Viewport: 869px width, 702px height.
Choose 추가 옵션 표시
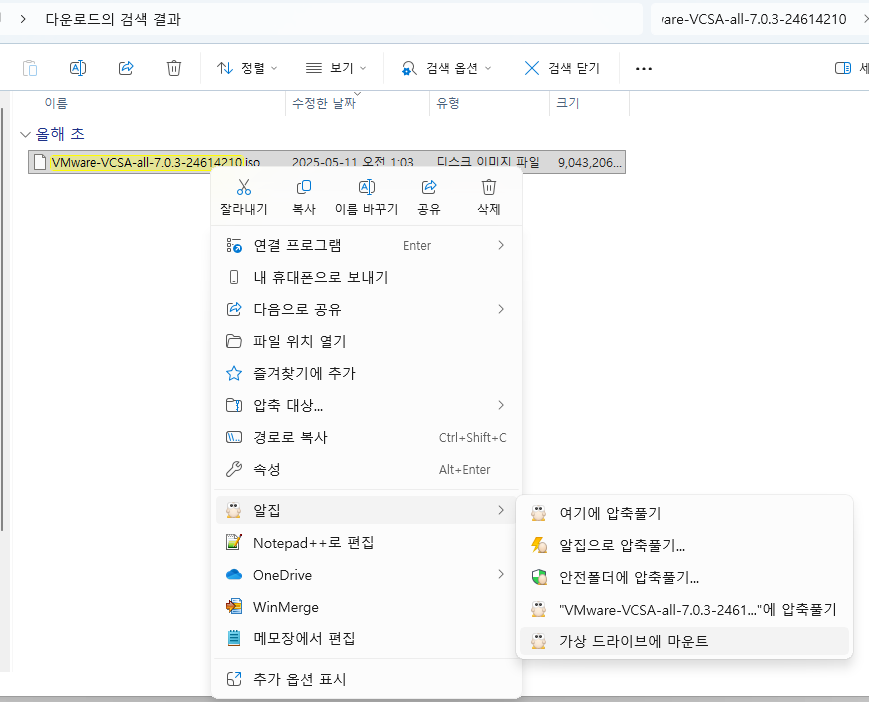click(x=366, y=679)
